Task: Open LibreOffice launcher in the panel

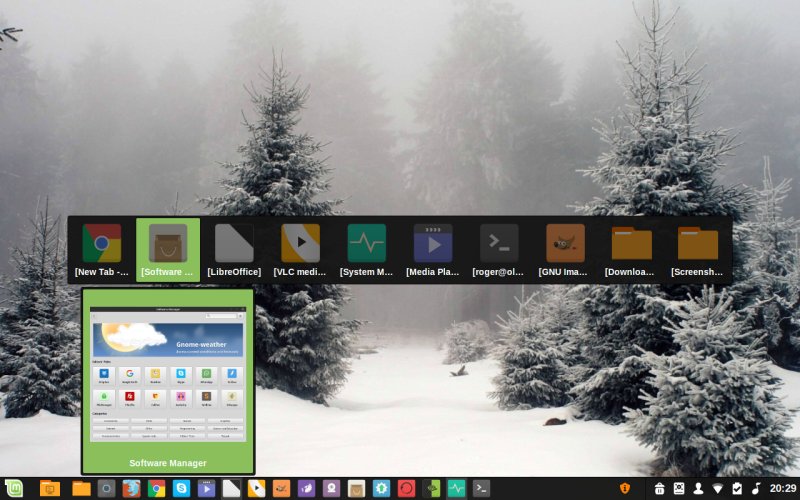Action: 231,489
